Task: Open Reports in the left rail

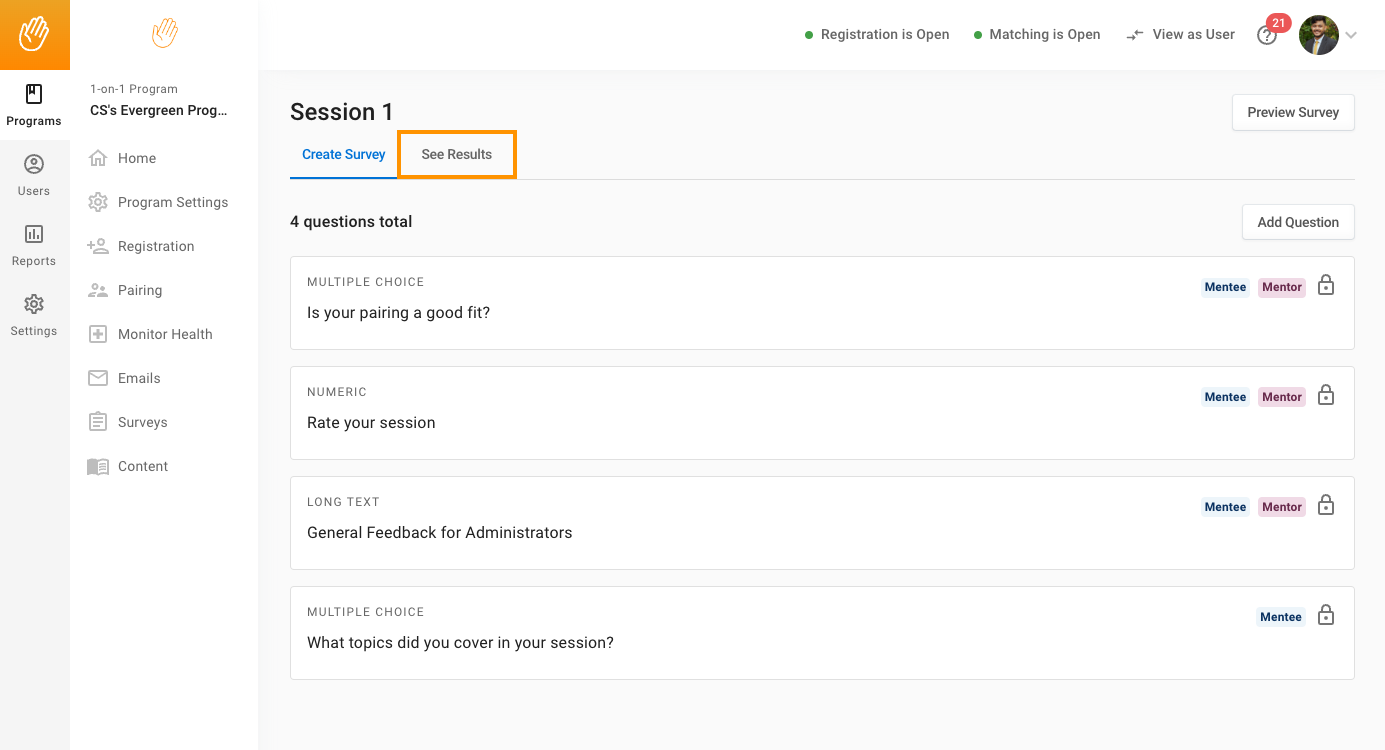Action: 34,246
